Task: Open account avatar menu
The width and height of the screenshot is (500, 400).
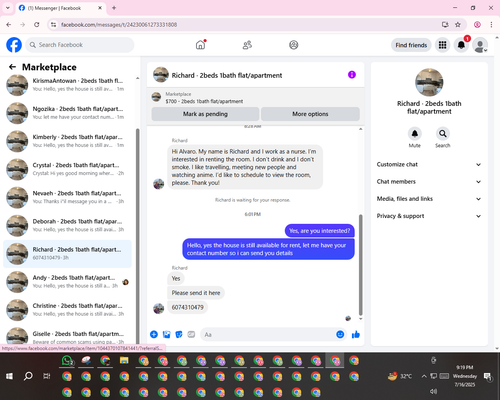Action: point(480,45)
